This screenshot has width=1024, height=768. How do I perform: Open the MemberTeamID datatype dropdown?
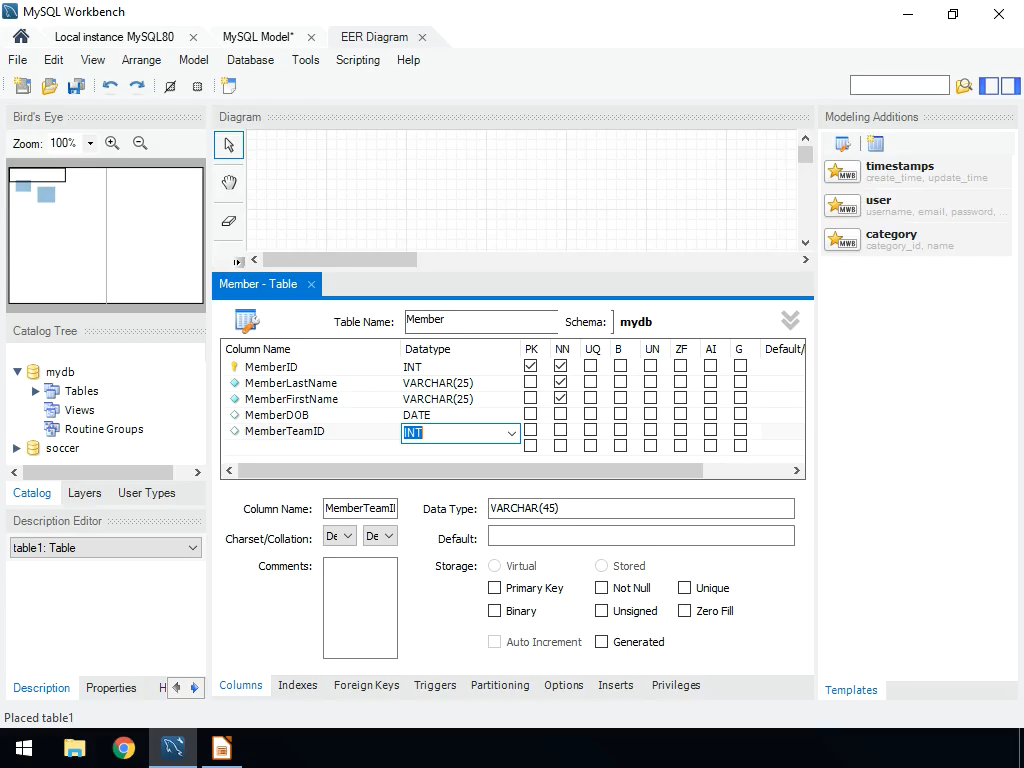511,433
